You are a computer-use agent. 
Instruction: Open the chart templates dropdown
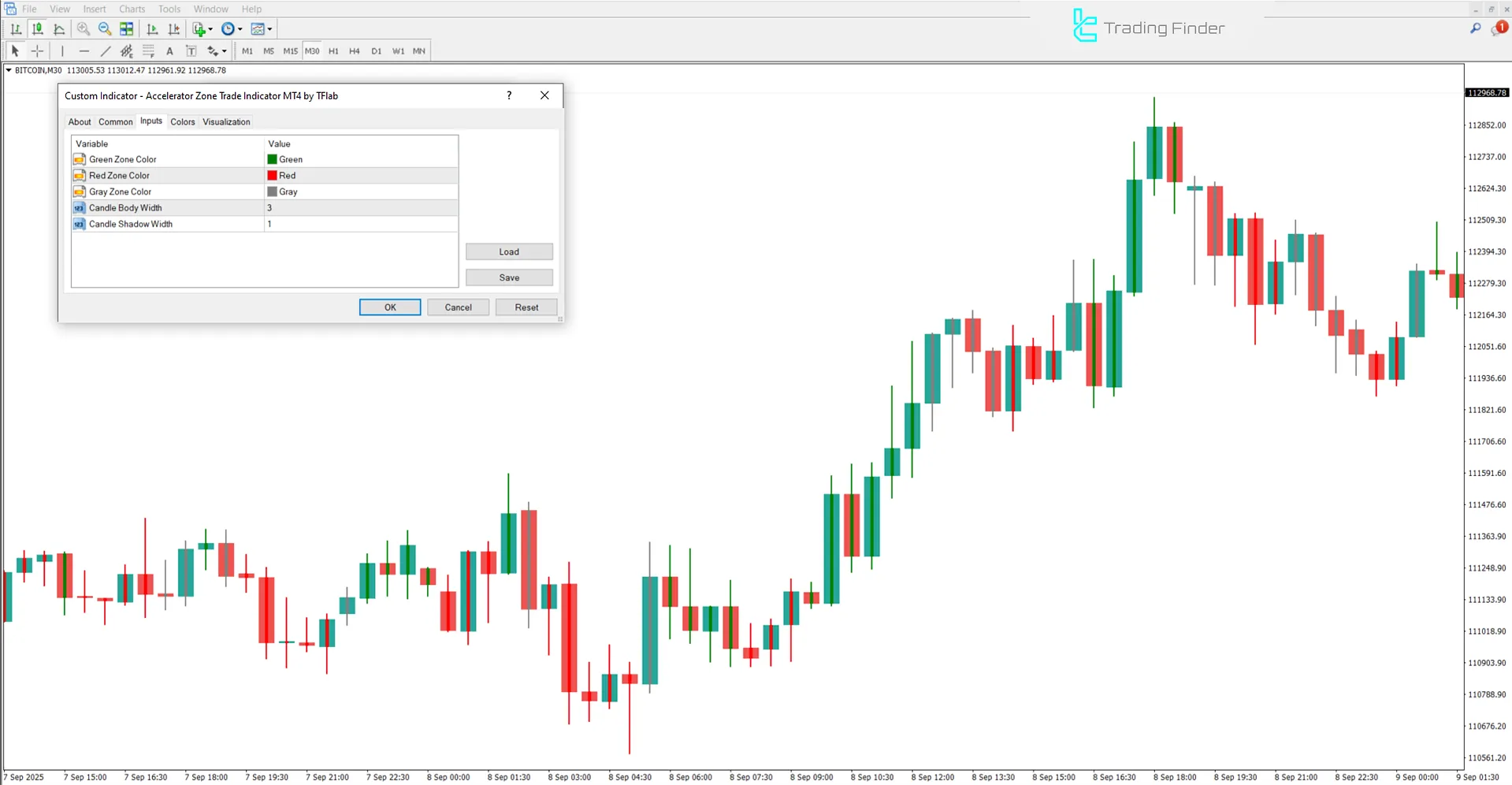268,28
